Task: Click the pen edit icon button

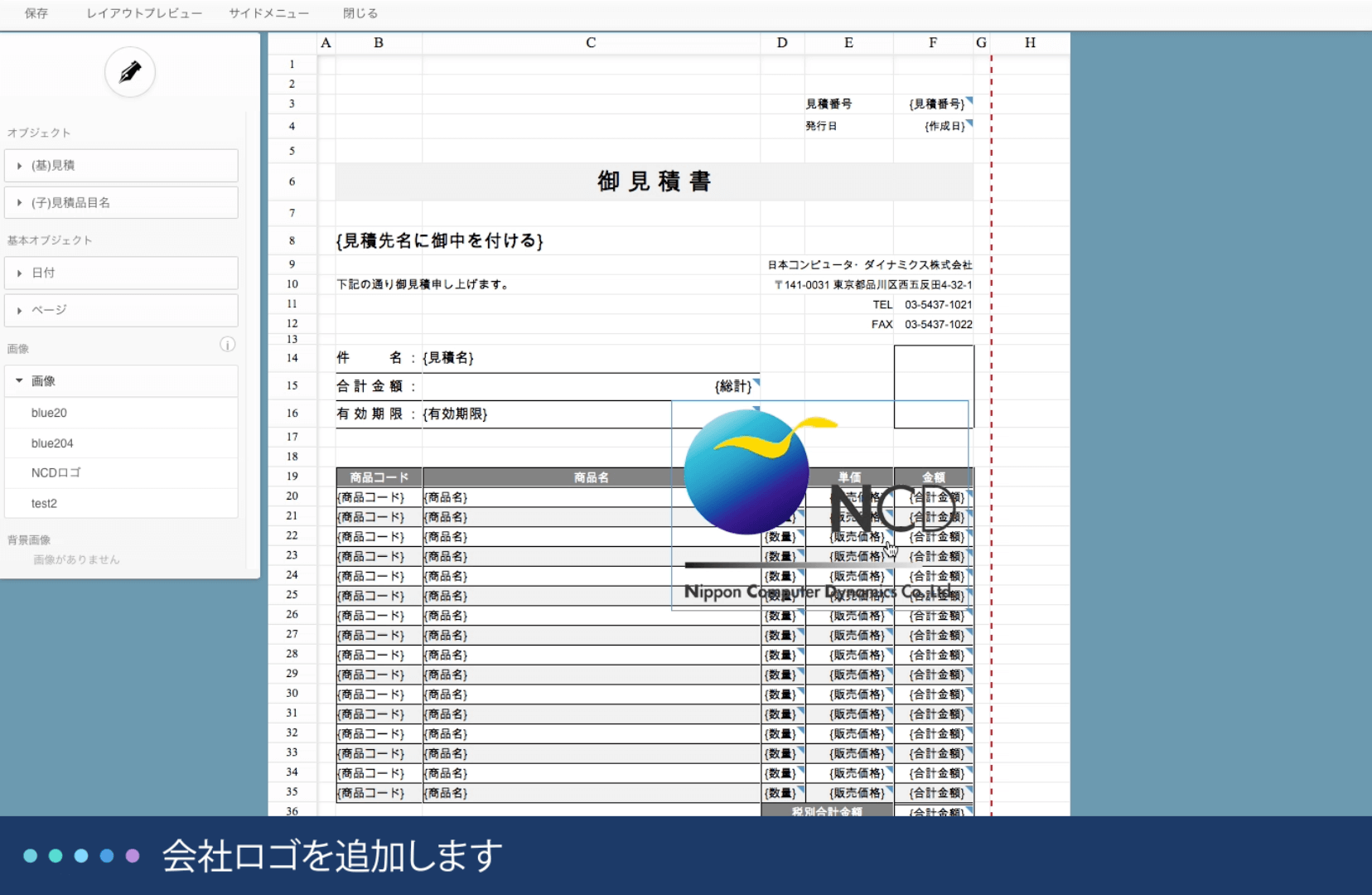Action: click(x=130, y=72)
